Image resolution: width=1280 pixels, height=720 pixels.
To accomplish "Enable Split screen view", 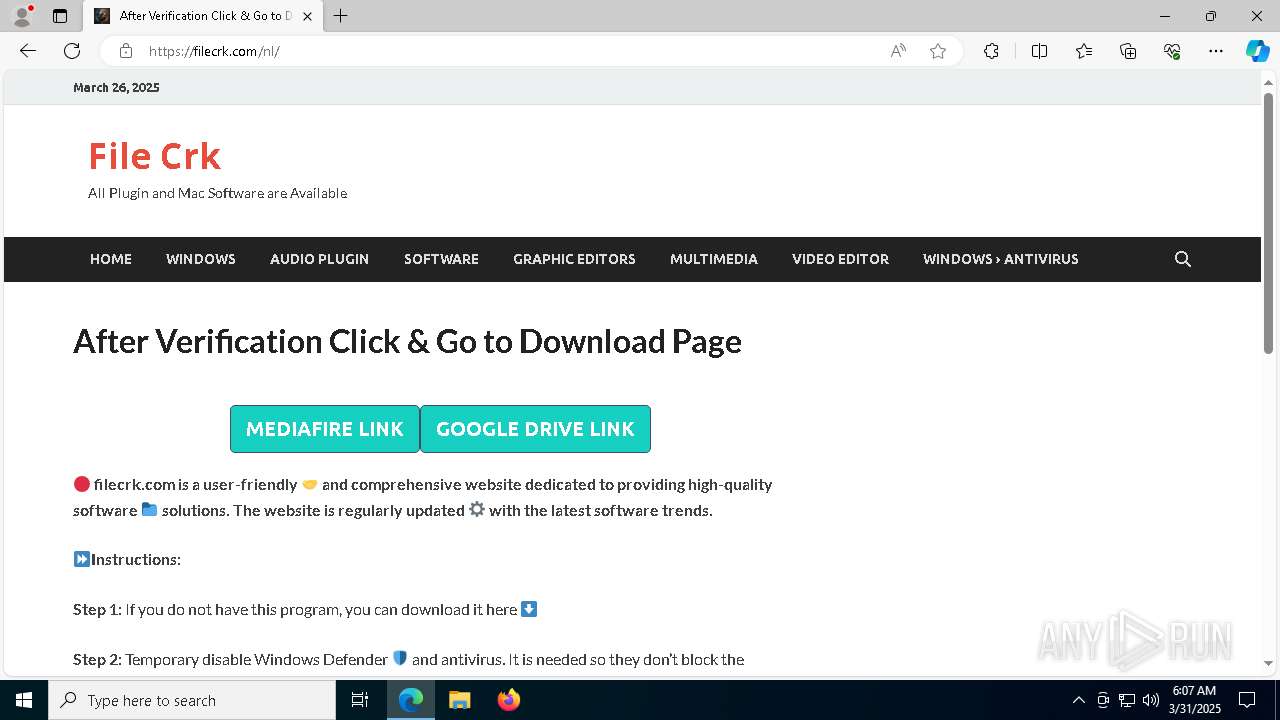I will 1039,51.
